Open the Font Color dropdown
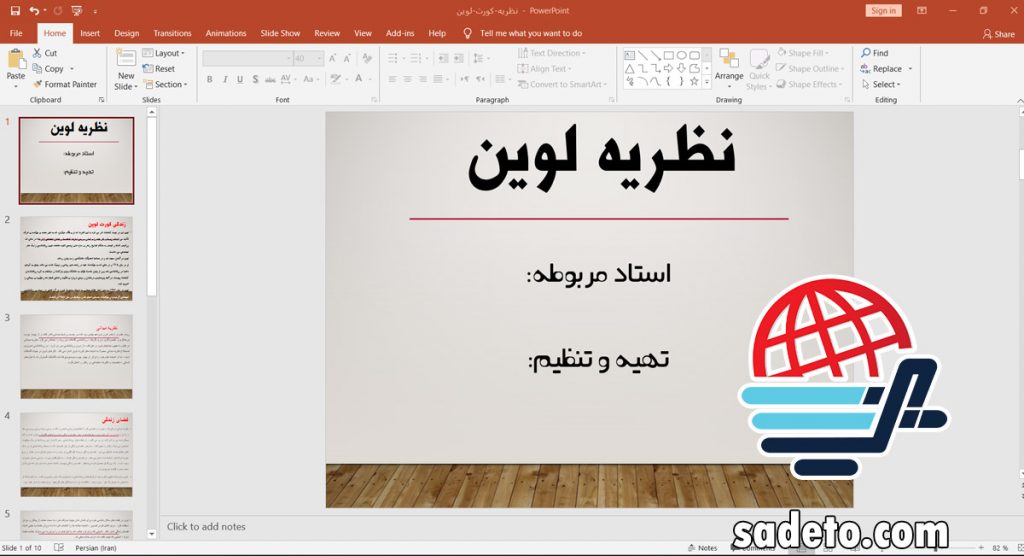The height and width of the screenshot is (556, 1024). [369, 79]
